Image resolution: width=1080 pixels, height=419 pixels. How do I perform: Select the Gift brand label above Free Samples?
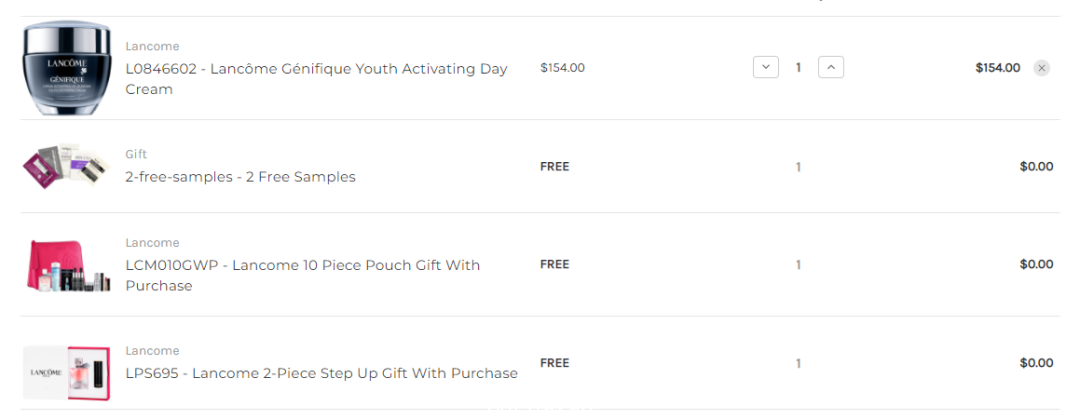pyautogui.click(x=136, y=154)
